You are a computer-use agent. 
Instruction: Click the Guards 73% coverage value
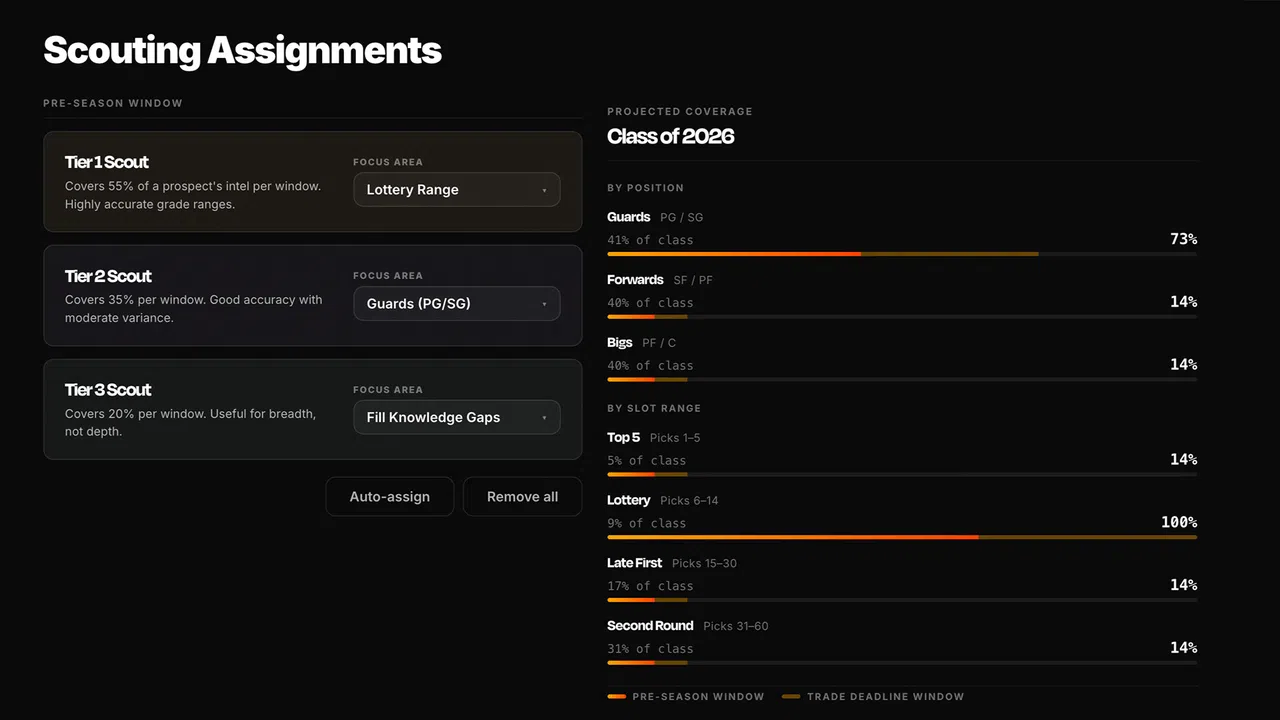[1183, 239]
